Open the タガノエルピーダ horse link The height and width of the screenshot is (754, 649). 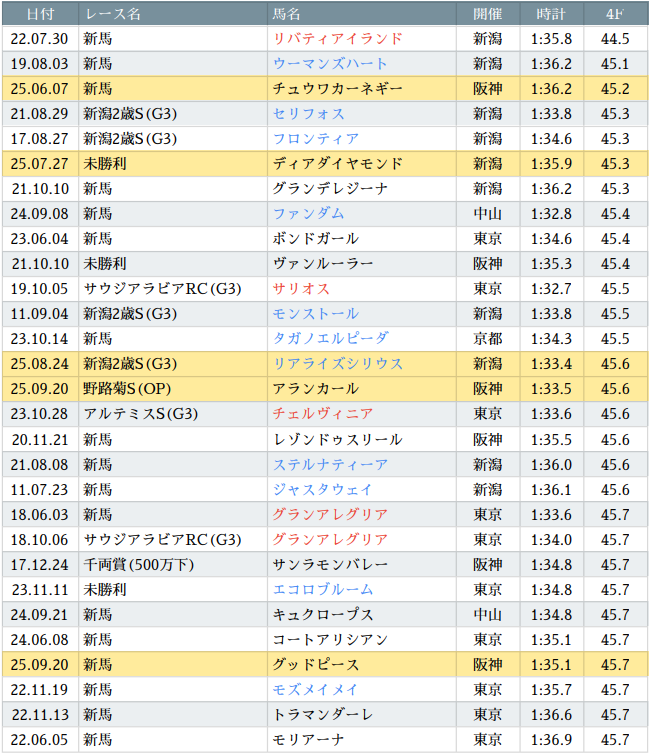(x=331, y=339)
